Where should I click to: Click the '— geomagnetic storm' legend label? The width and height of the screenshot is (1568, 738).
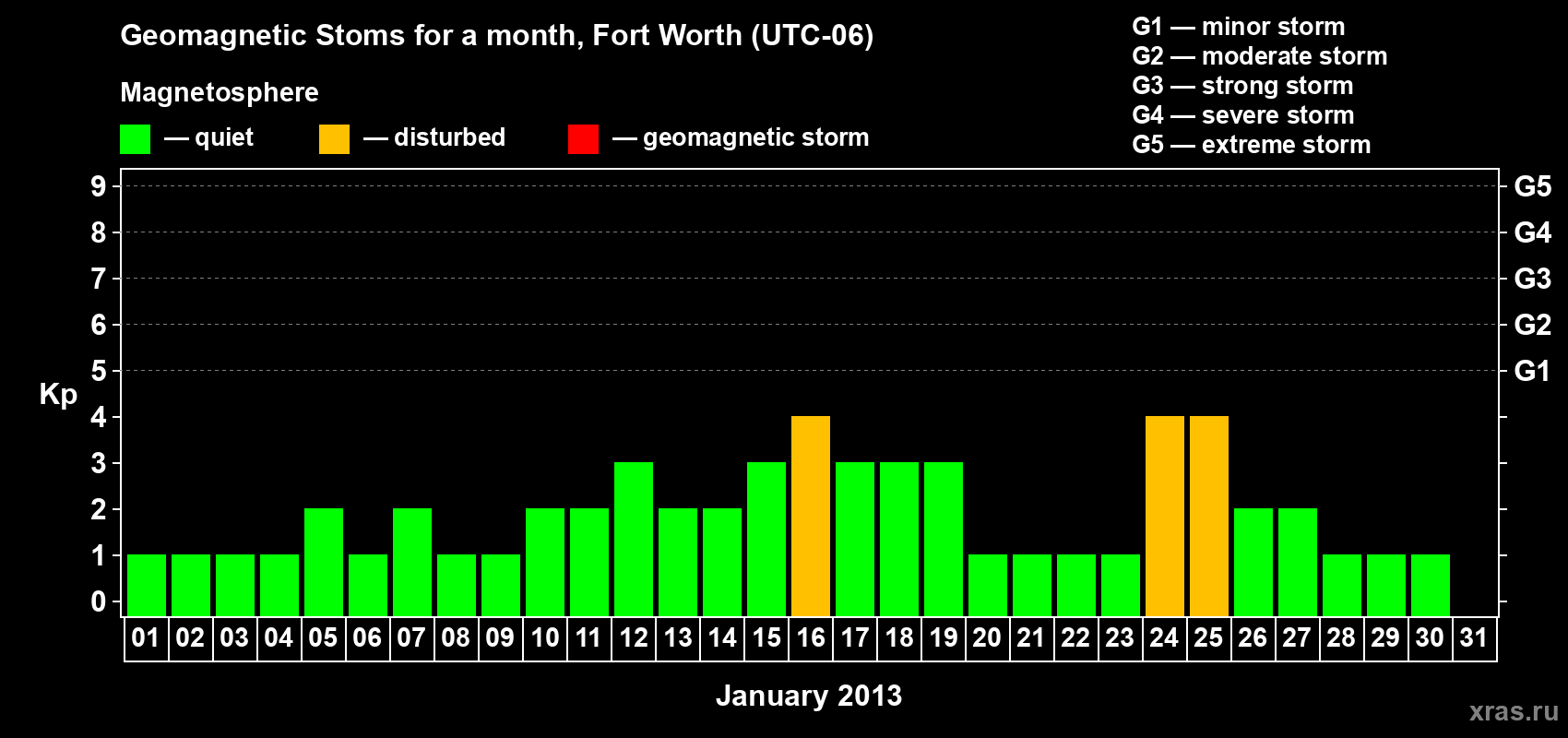tap(741, 138)
